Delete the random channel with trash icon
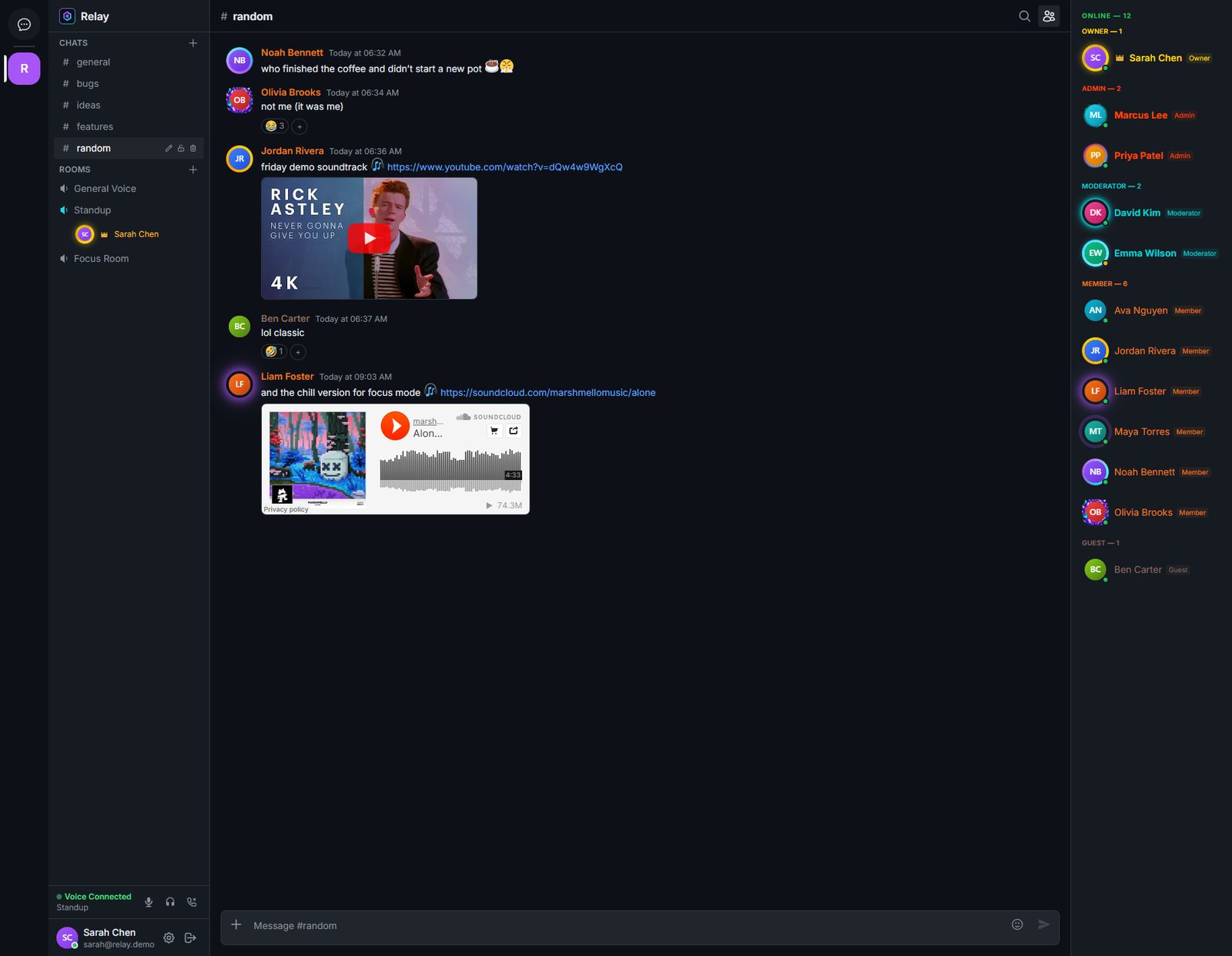The height and width of the screenshot is (956, 1232). (x=193, y=148)
